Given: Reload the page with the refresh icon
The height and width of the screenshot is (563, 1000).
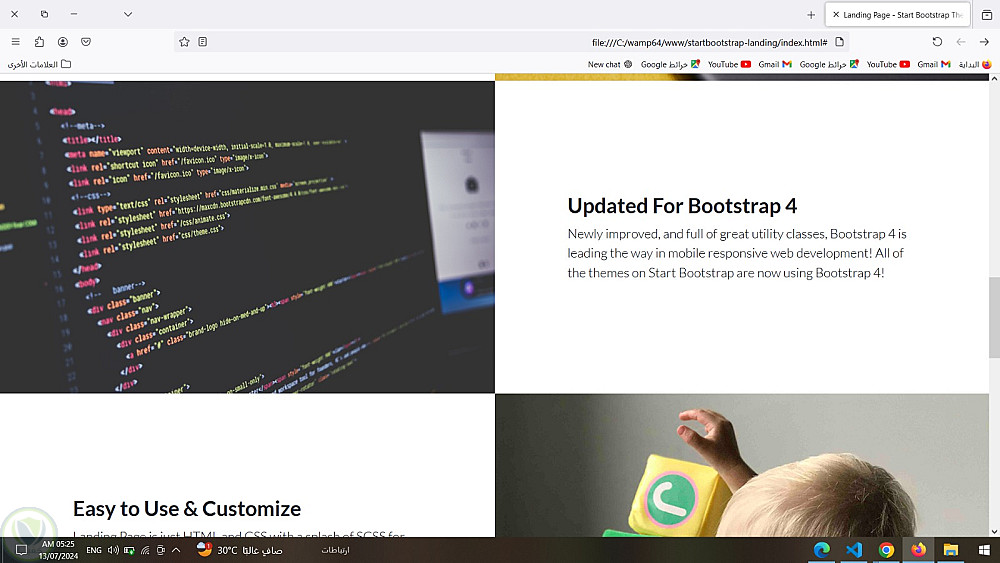Looking at the screenshot, I should [x=937, y=41].
